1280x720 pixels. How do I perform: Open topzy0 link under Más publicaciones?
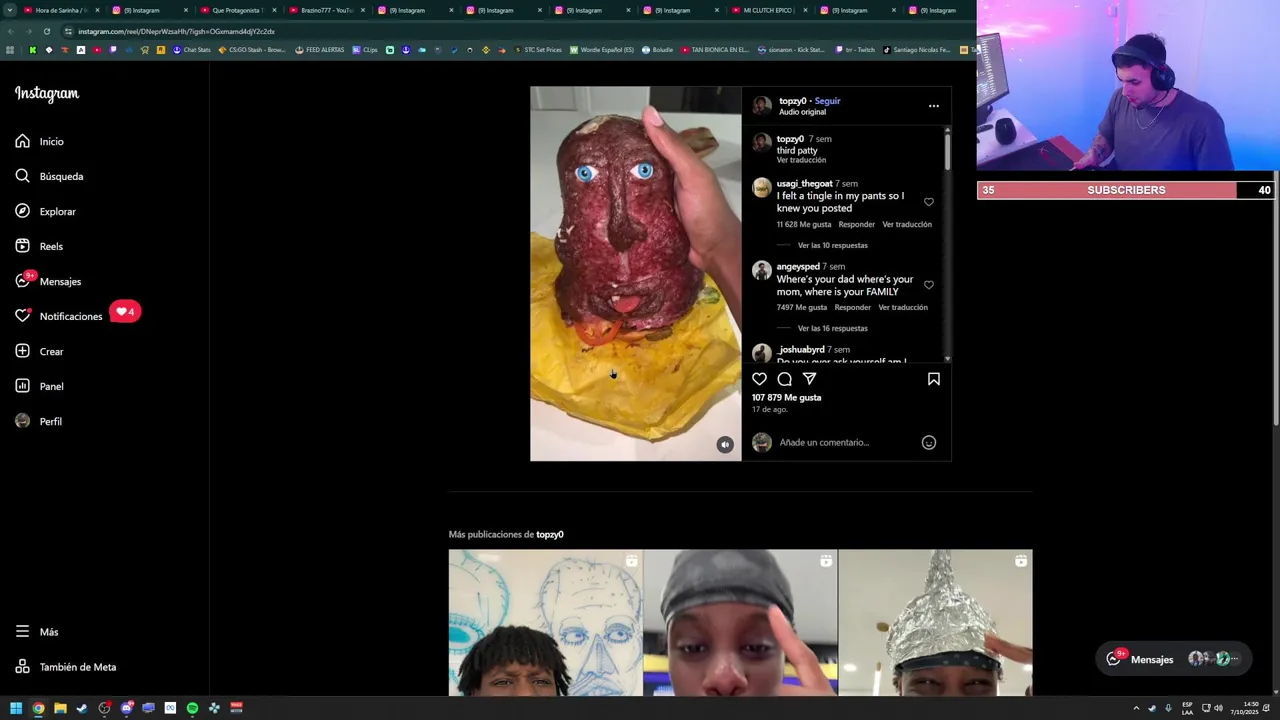coord(549,534)
